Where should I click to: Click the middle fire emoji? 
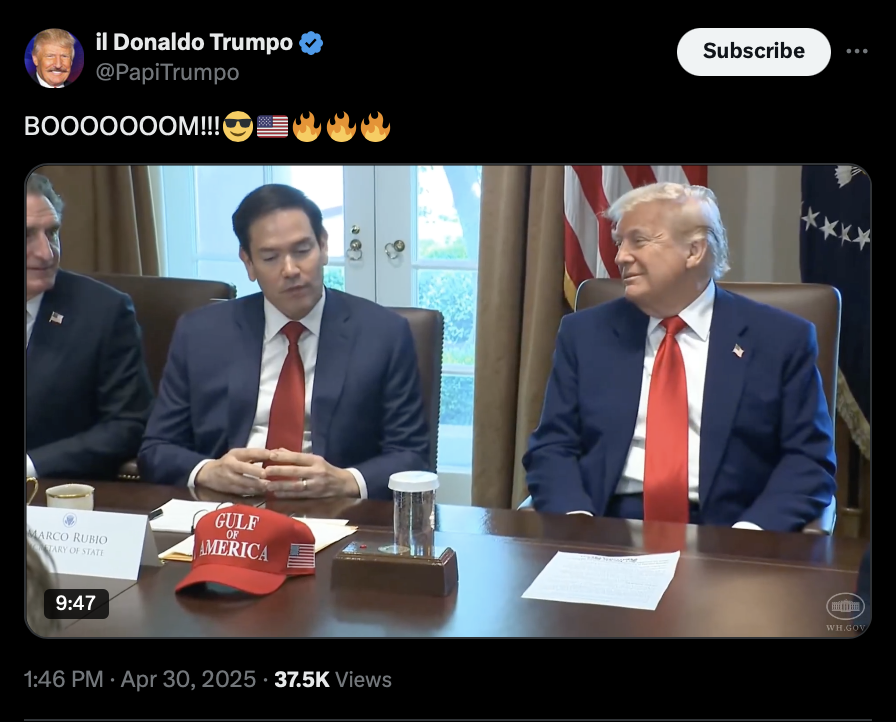341,126
